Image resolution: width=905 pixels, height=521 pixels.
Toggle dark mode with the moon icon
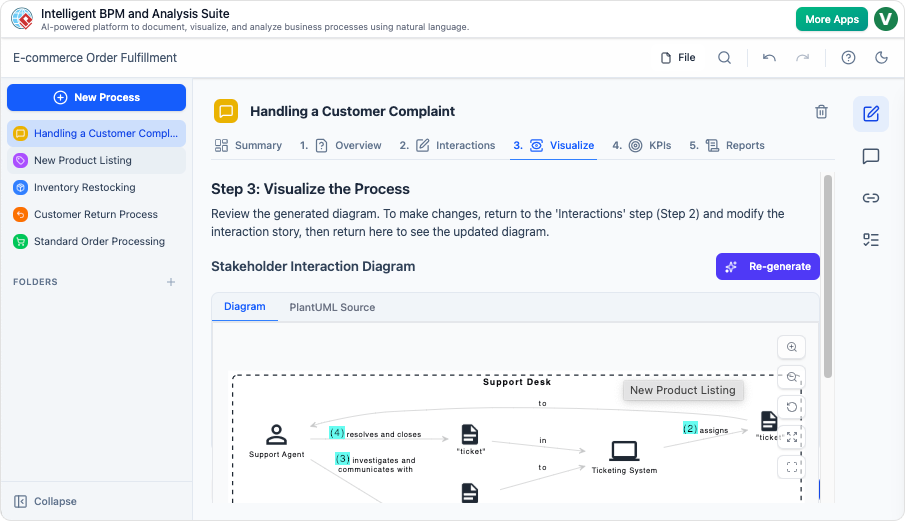[x=881, y=58]
